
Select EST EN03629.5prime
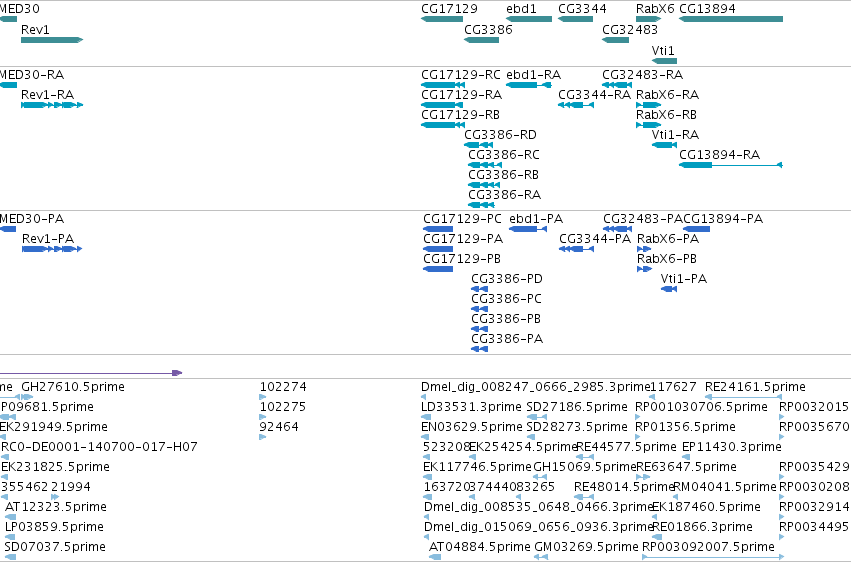tap(472, 427)
